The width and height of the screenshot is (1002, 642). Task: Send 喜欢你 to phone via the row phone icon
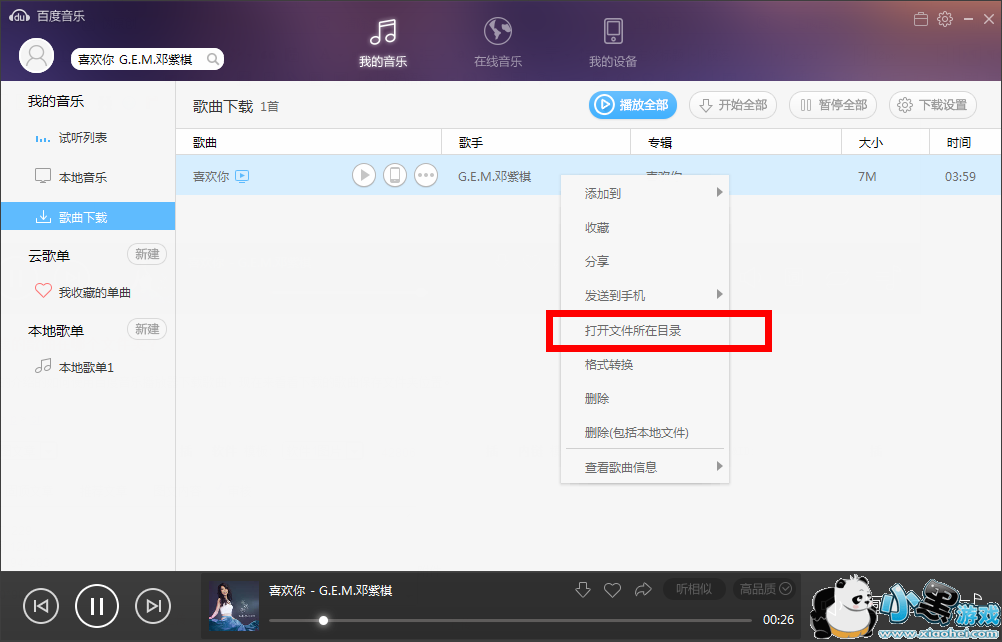click(395, 175)
